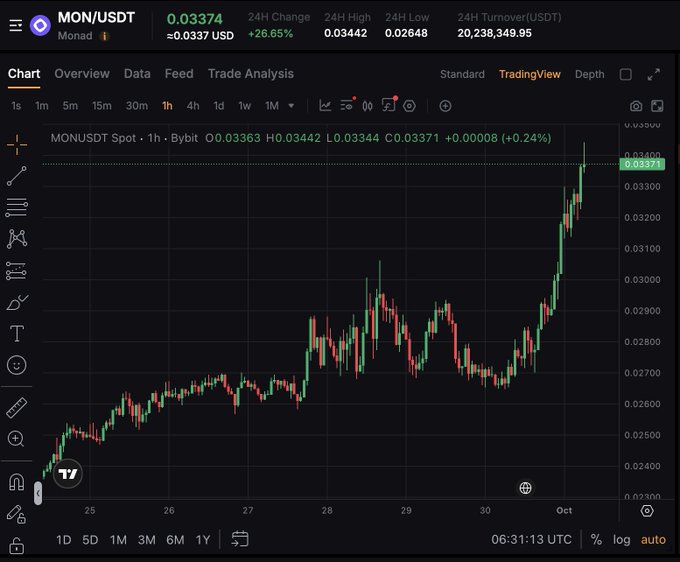Toggle auto scale mode

(x=653, y=539)
